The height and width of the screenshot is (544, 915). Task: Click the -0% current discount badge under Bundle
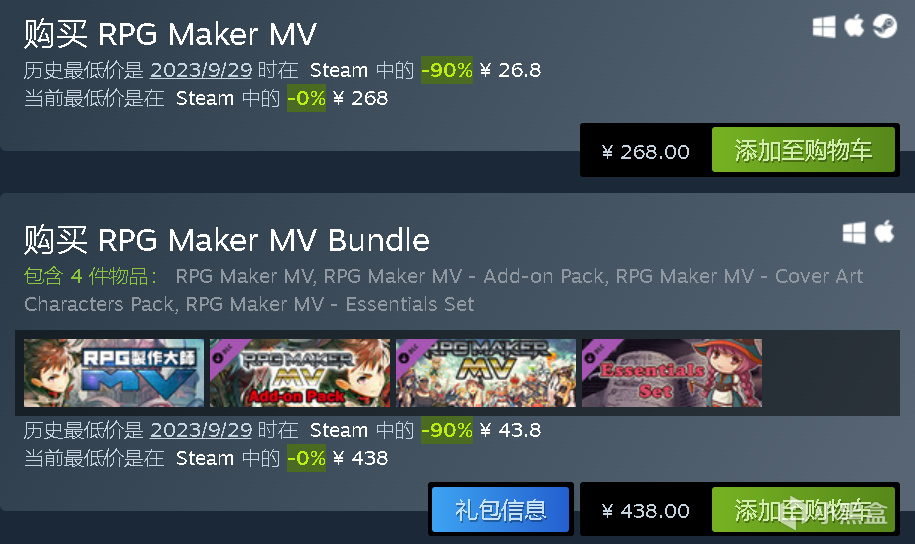(x=306, y=458)
